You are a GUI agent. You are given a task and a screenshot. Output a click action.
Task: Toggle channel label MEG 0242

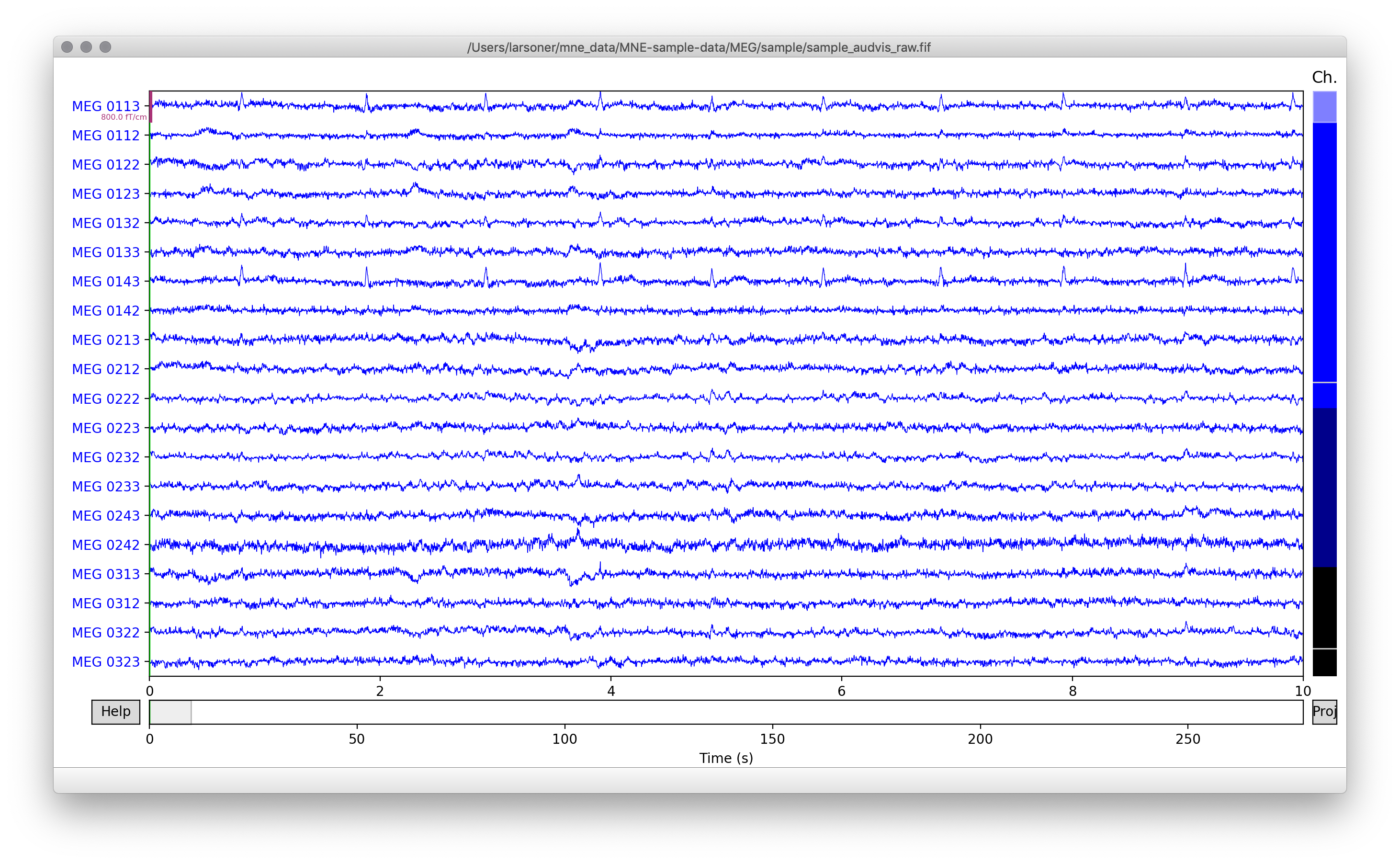(106, 545)
